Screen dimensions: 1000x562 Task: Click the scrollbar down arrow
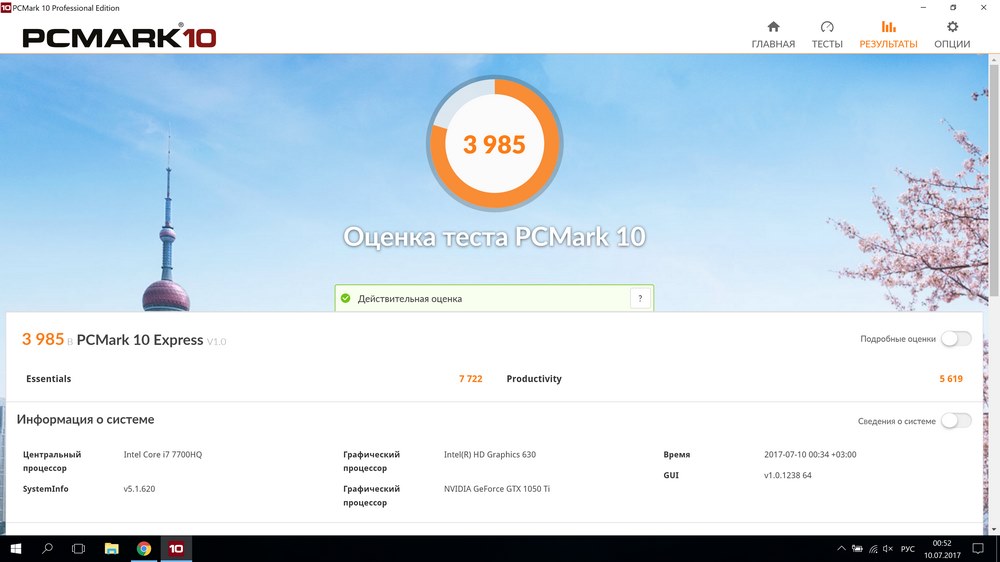994,530
